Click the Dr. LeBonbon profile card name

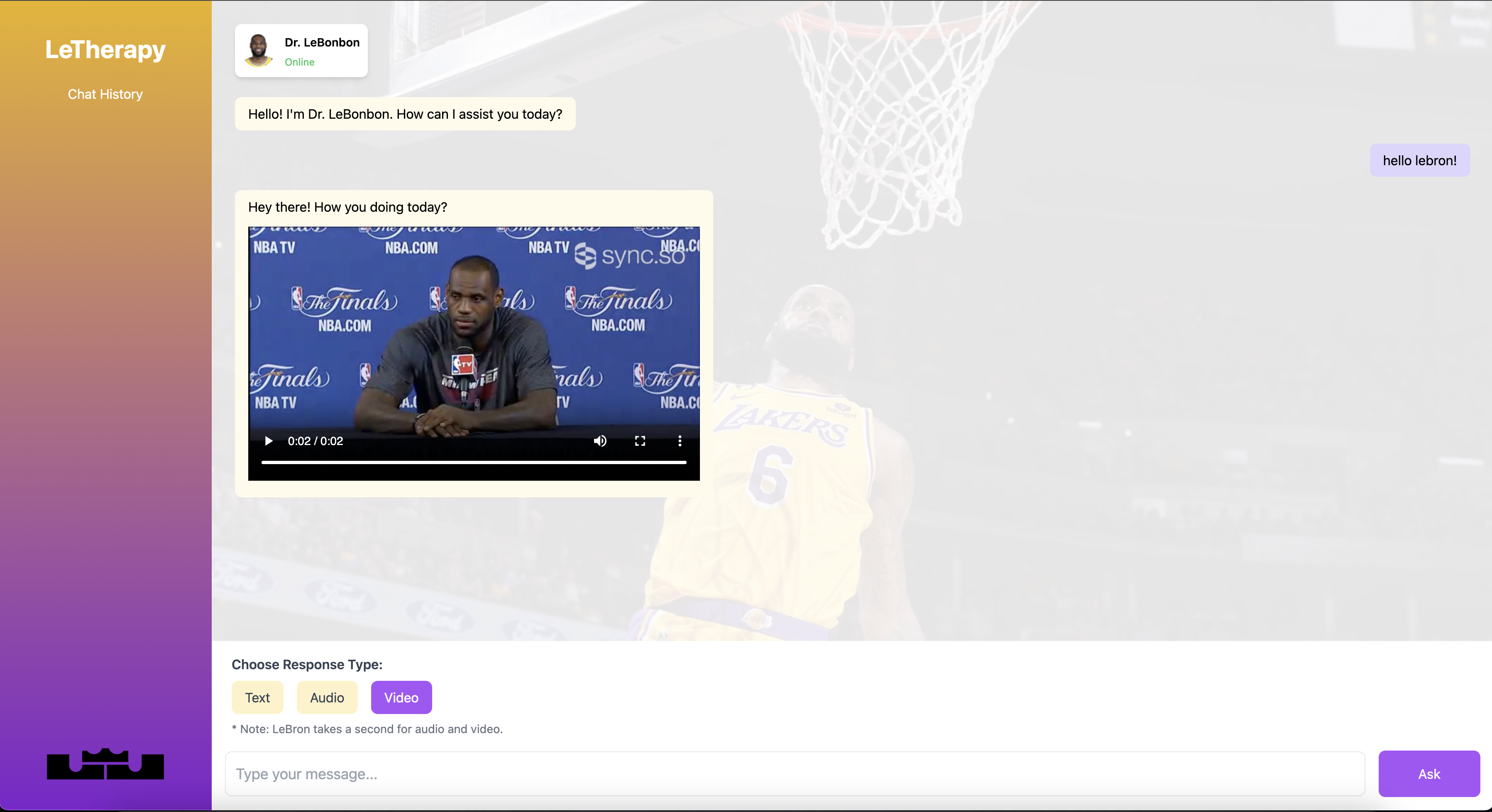click(x=322, y=42)
